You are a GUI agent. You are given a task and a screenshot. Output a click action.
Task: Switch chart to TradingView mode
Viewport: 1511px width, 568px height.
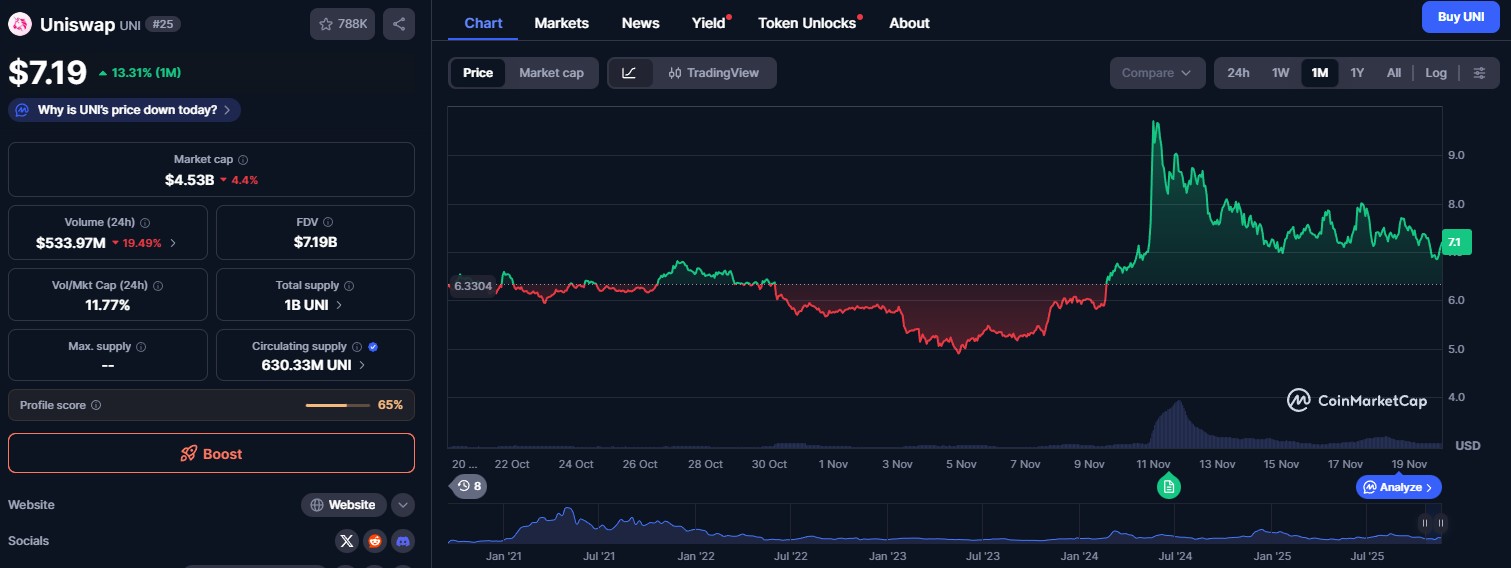[714, 73]
